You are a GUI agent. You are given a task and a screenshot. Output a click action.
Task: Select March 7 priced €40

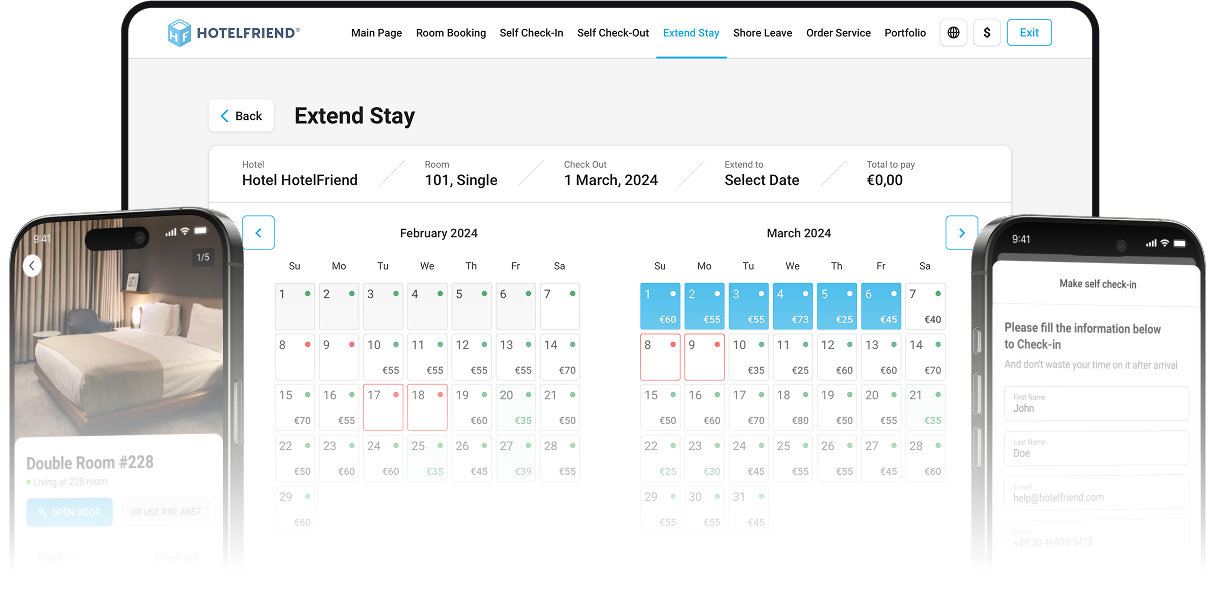click(x=924, y=306)
